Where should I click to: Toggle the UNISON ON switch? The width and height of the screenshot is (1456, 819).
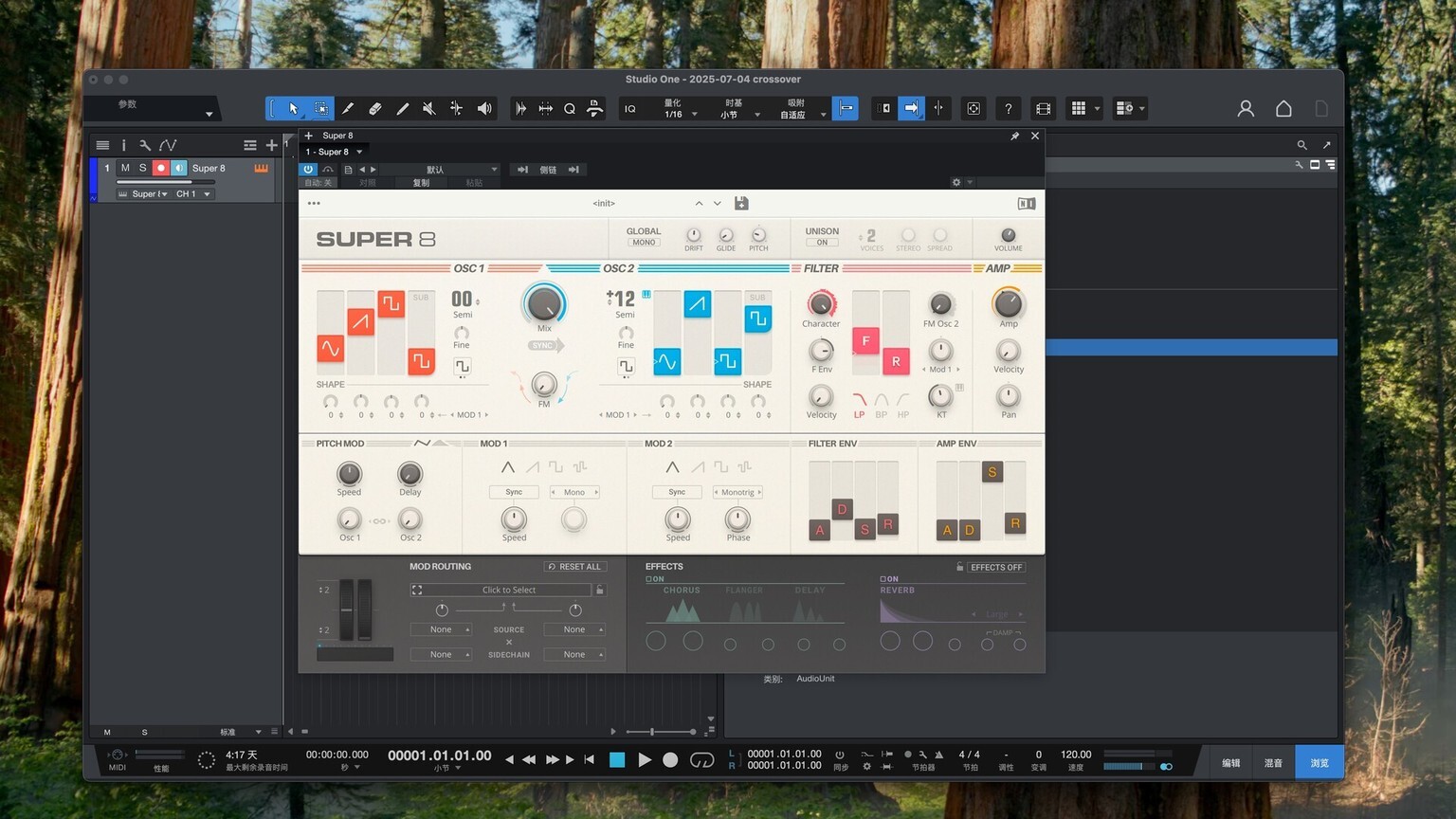(x=822, y=243)
